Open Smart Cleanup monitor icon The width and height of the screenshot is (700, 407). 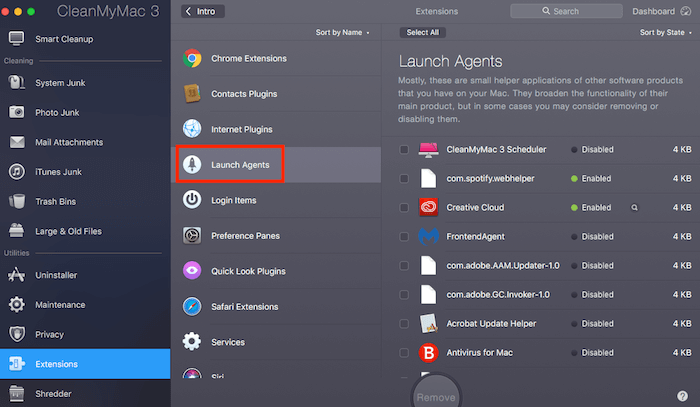pyautogui.click(x=17, y=39)
